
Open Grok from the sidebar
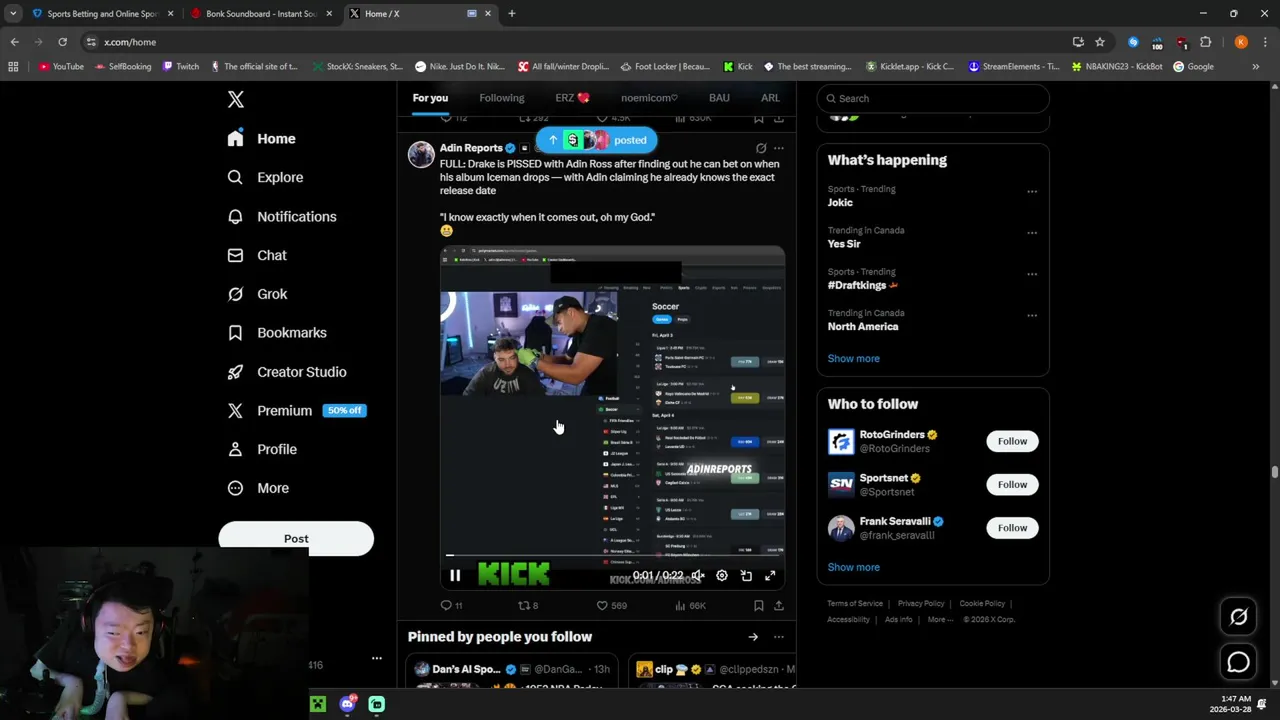pos(258,294)
